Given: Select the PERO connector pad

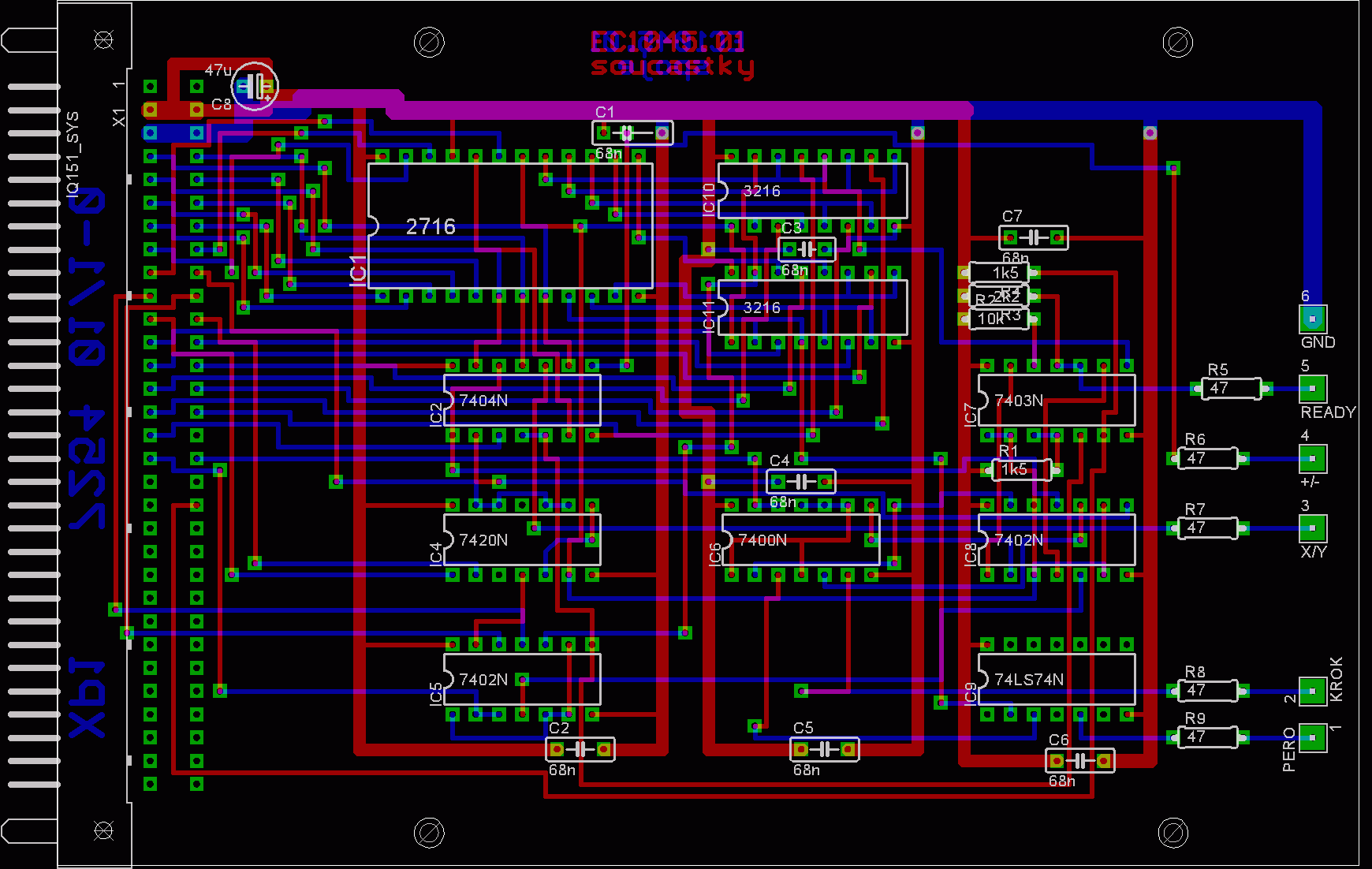Looking at the screenshot, I should click(1313, 738).
